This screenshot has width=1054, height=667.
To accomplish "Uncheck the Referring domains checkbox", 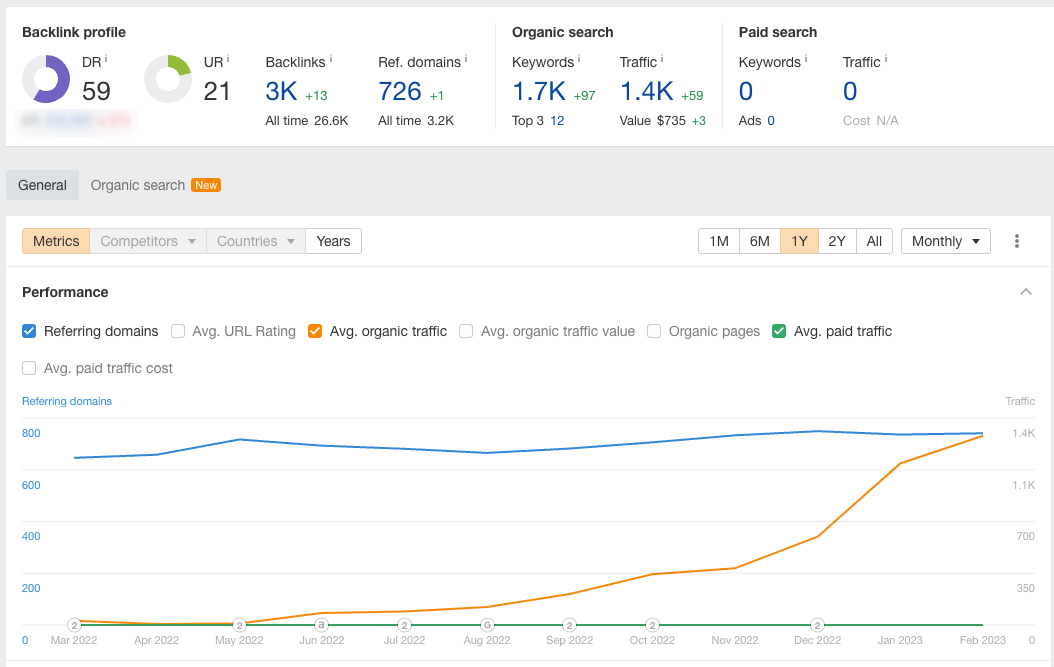I will coord(29,331).
